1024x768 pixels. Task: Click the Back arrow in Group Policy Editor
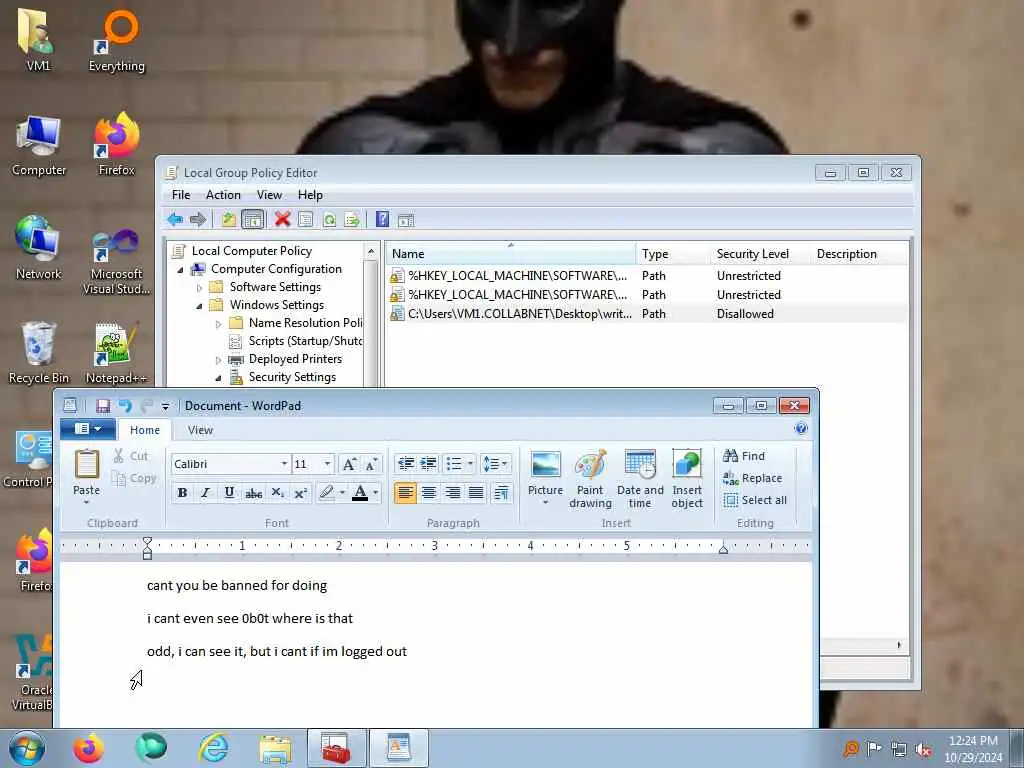click(x=175, y=219)
